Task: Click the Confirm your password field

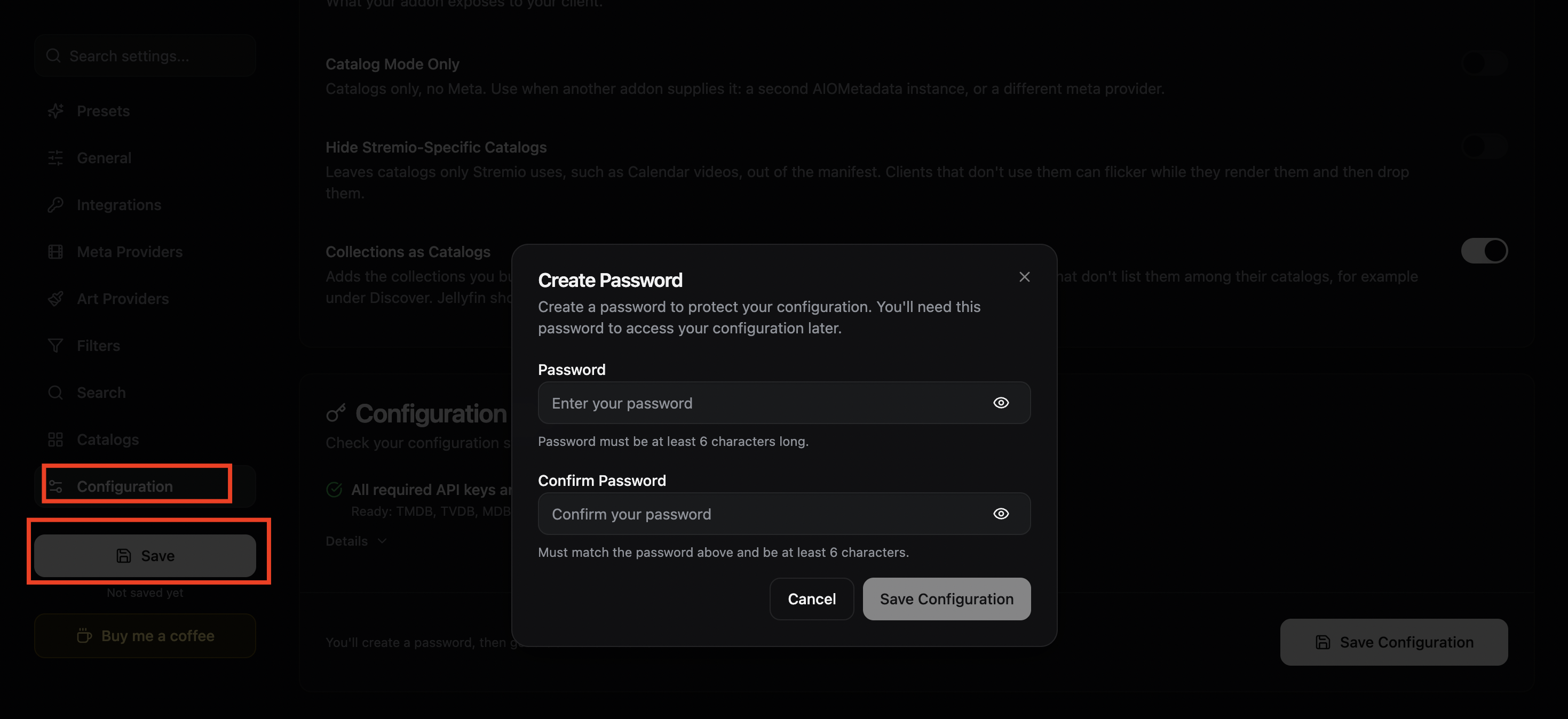Action: pos(784,514)
